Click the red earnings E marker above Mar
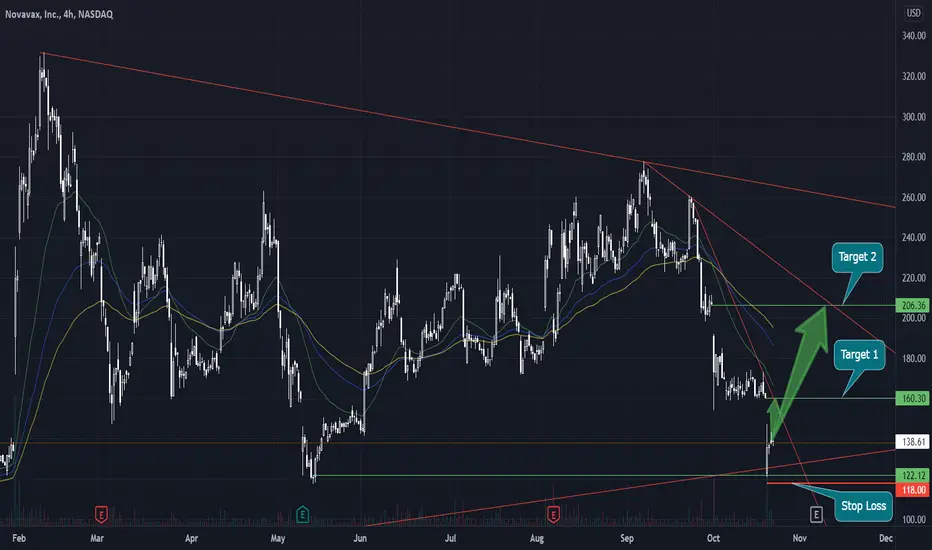The width and height of the screenshot is (932, 550). pos(101,514)
